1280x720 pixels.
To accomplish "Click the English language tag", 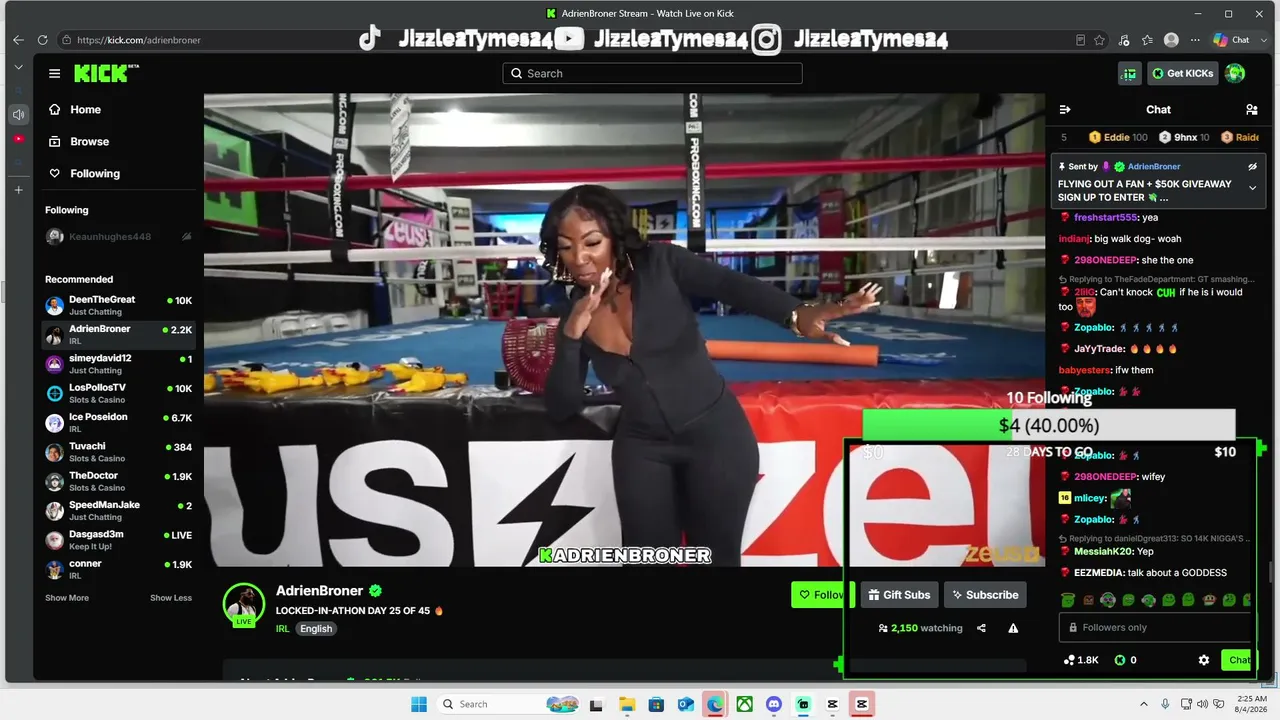I will (x=316, y=629).
